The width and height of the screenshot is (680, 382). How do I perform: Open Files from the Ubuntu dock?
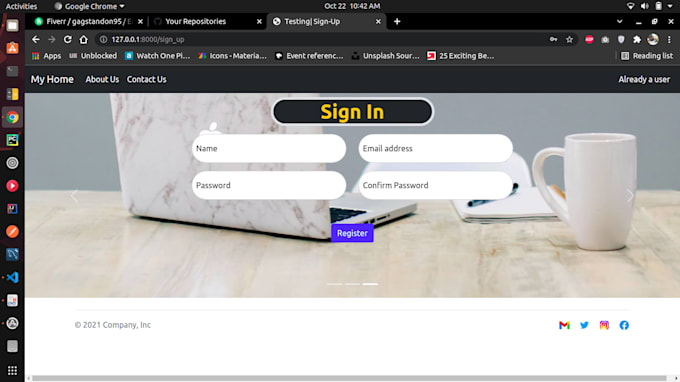[12, 26]
